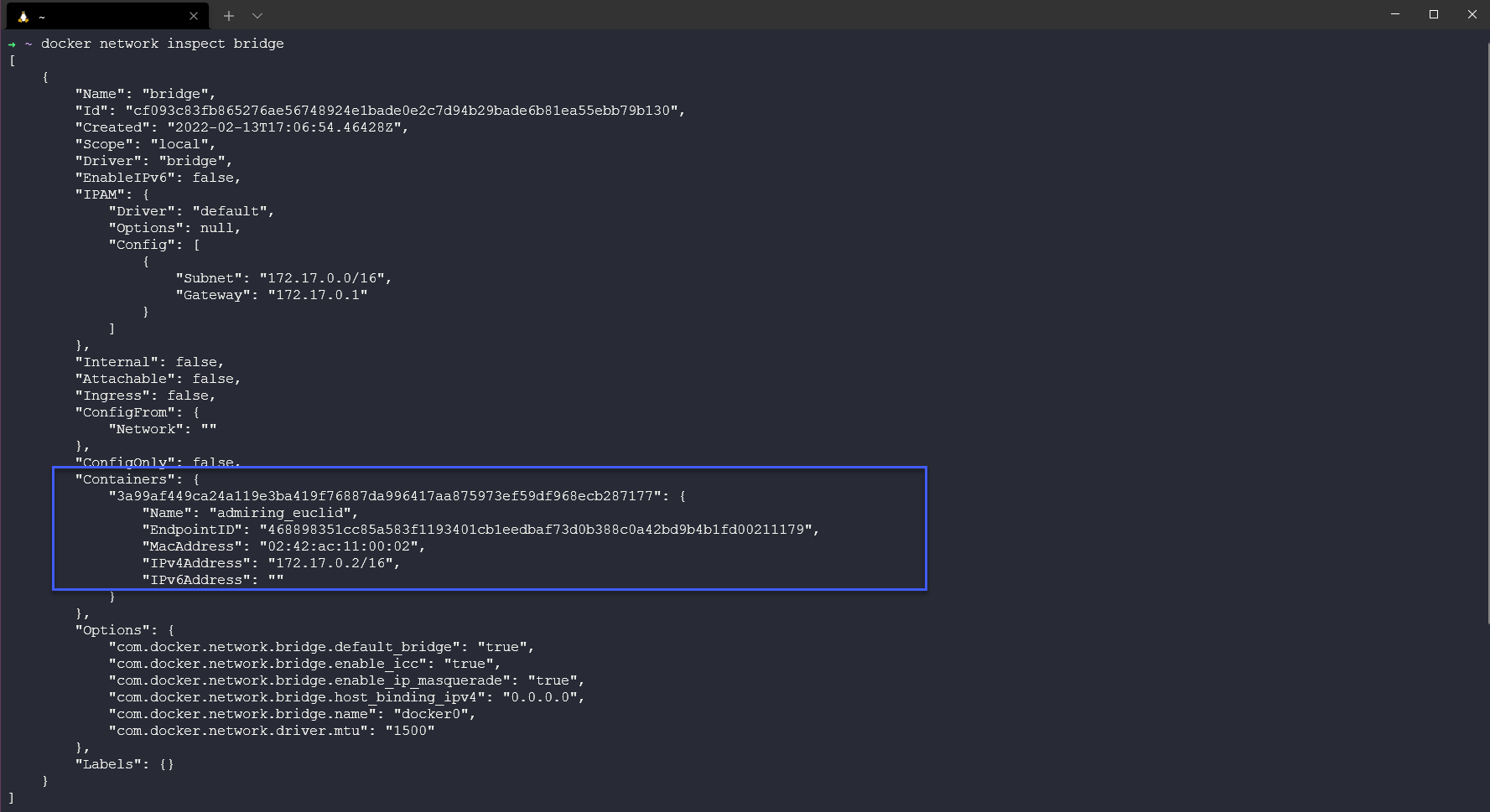Close the current terminal tab
Viewport: 1490px width, 812px height.
194,16
